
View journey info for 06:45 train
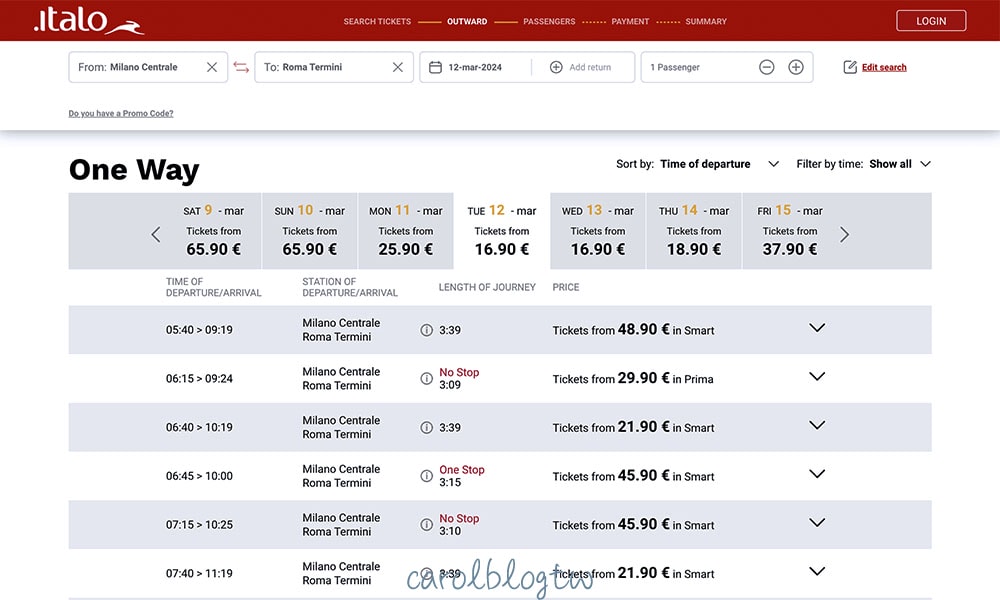(427, 476)
